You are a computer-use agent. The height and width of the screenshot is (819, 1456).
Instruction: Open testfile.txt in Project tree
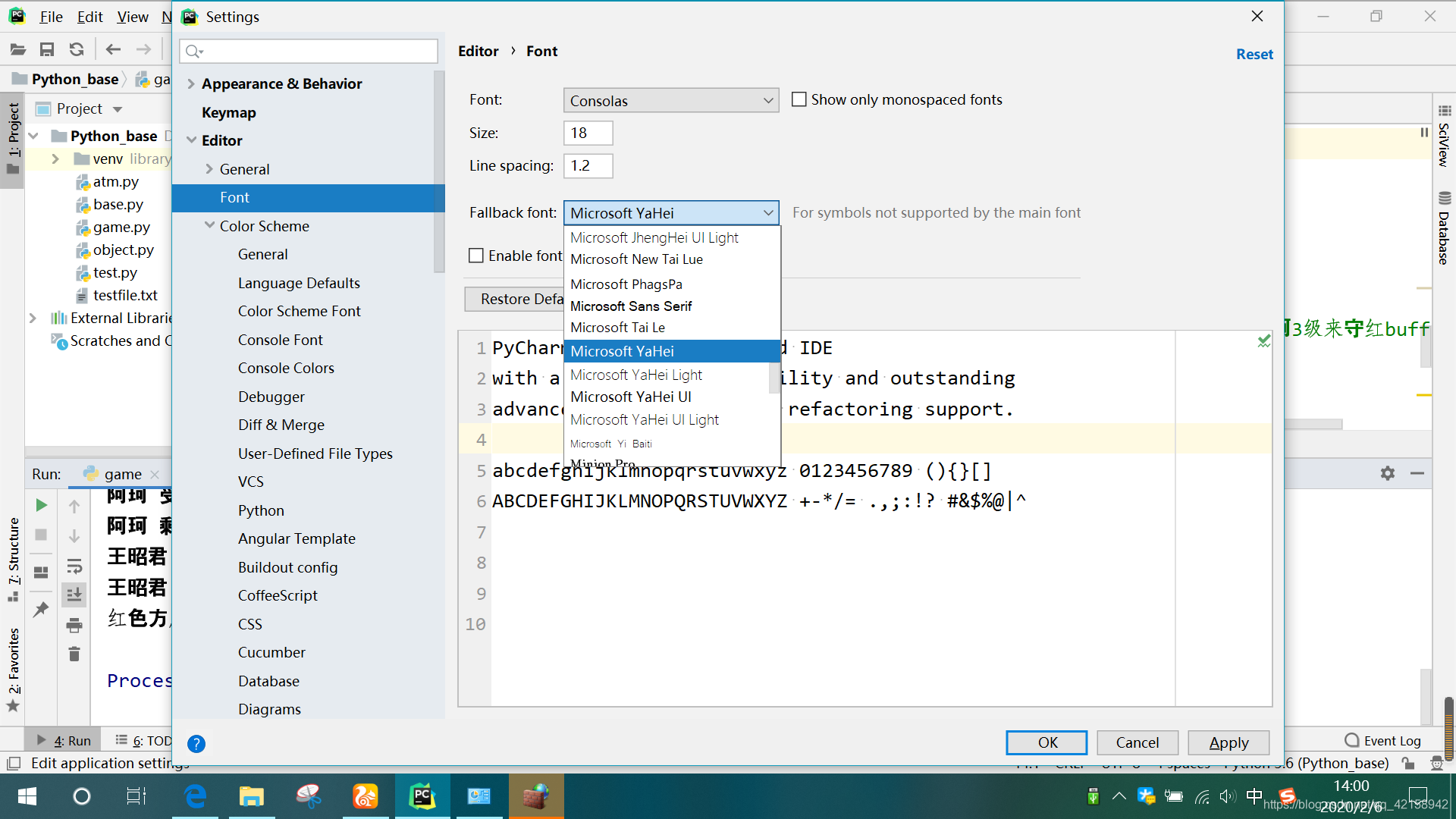click(125, 295)
